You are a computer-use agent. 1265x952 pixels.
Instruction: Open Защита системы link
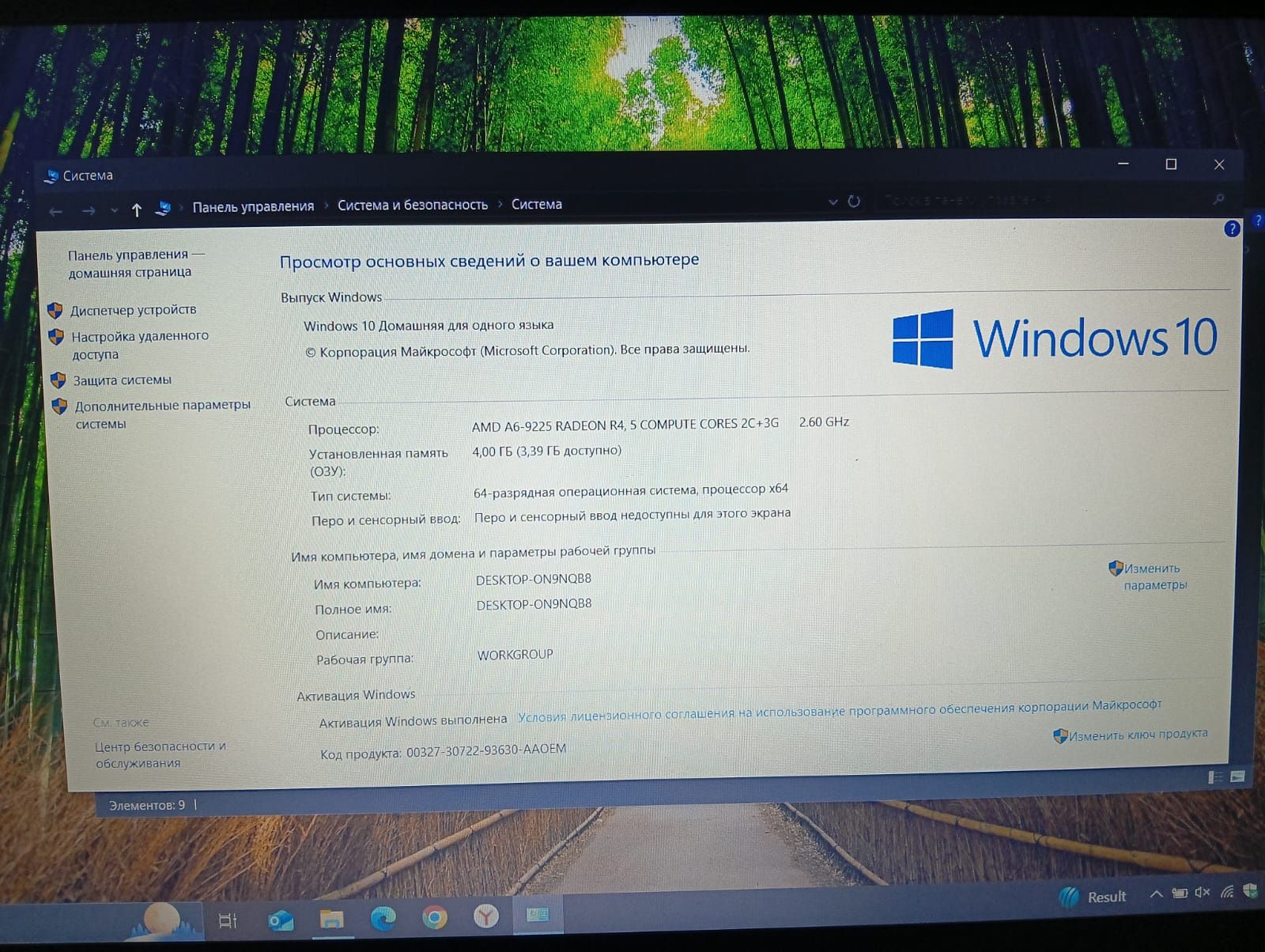pos(122,380)
